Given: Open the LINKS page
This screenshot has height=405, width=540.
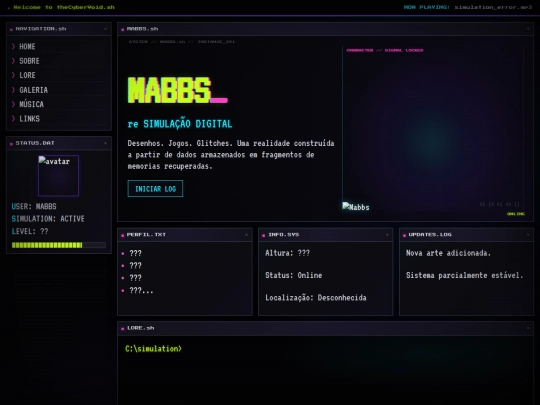Looking at the screenshot, I should [59, 119].
